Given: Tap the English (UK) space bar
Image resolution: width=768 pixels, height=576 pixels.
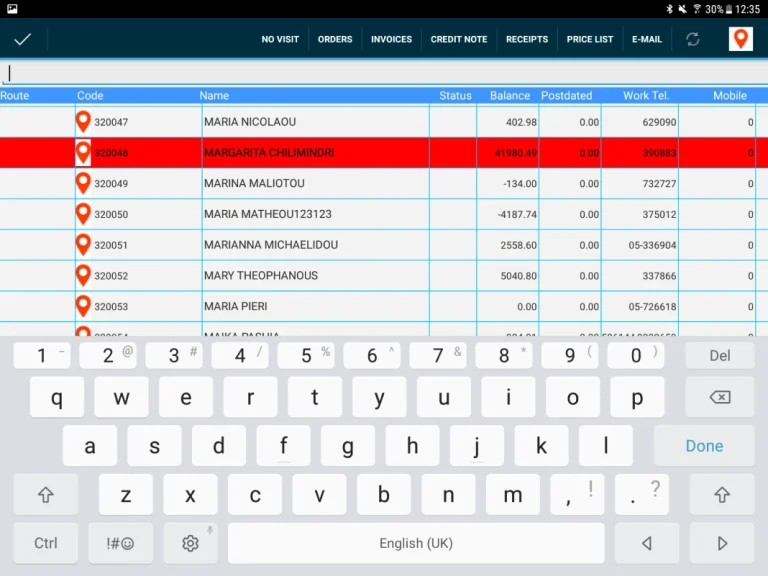Looking at the screenshot, I should click(416, 543).
